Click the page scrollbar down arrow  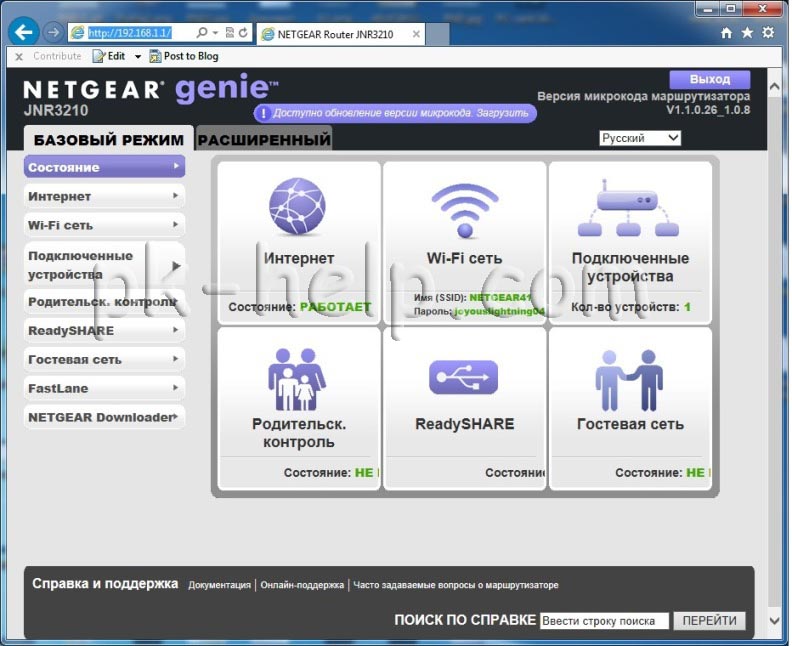click(x=774, y=621)
